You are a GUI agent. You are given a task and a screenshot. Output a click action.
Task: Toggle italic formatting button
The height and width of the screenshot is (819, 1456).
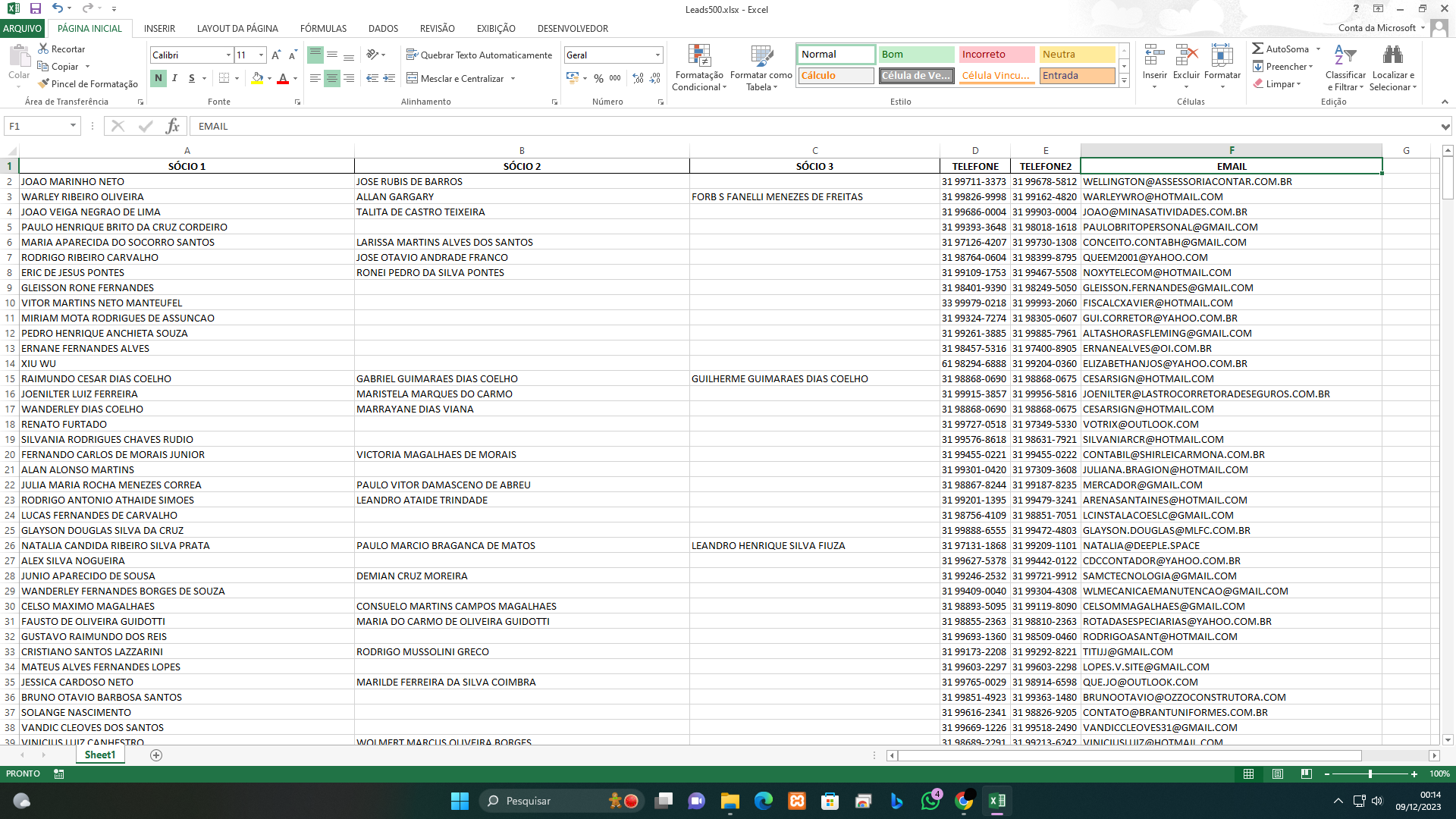tap(174, 78)
